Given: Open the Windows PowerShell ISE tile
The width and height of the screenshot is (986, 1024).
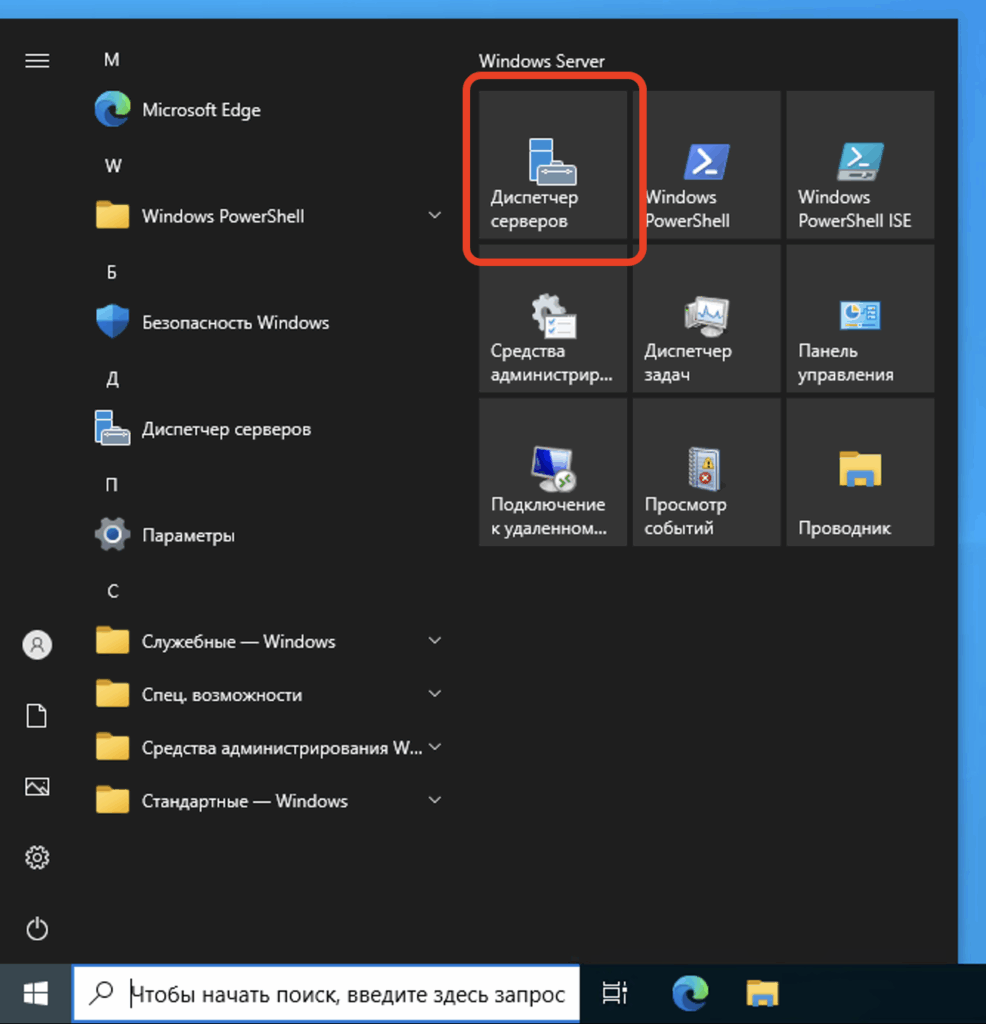Looking at the screenshot, I should click(860, 165).
